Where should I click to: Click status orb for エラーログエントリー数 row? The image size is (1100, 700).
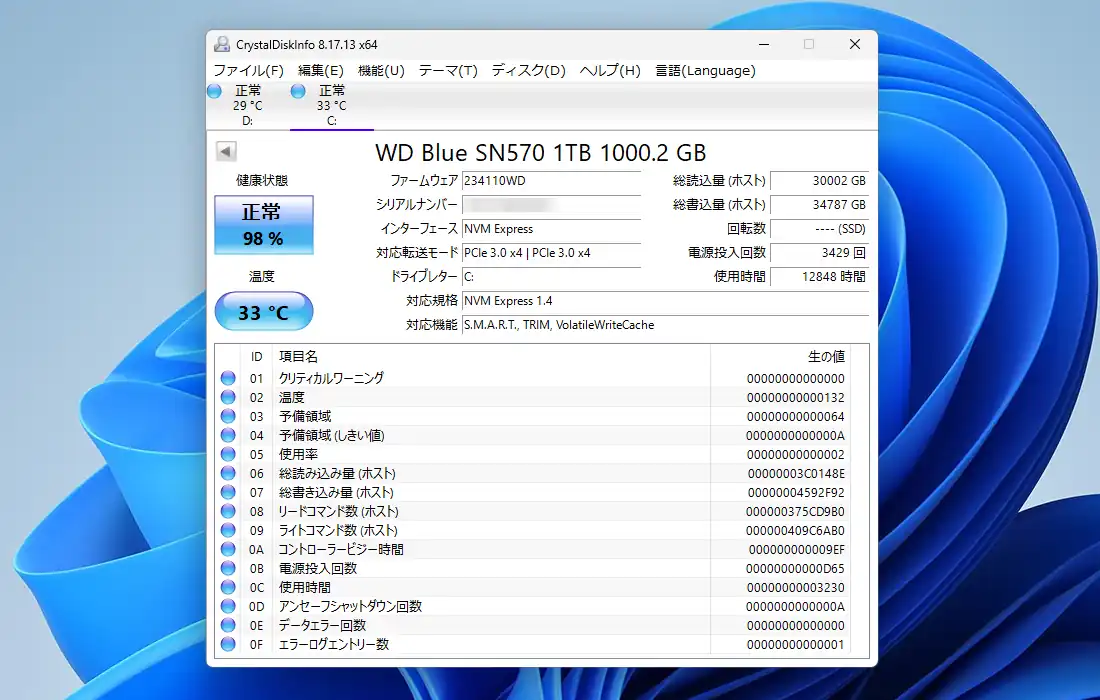(228, 644)
